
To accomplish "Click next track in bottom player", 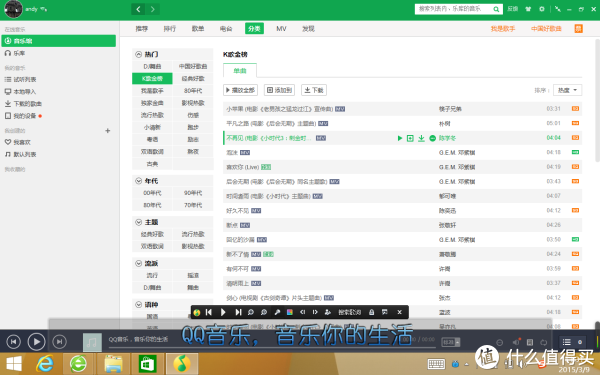I will [59, 342].
